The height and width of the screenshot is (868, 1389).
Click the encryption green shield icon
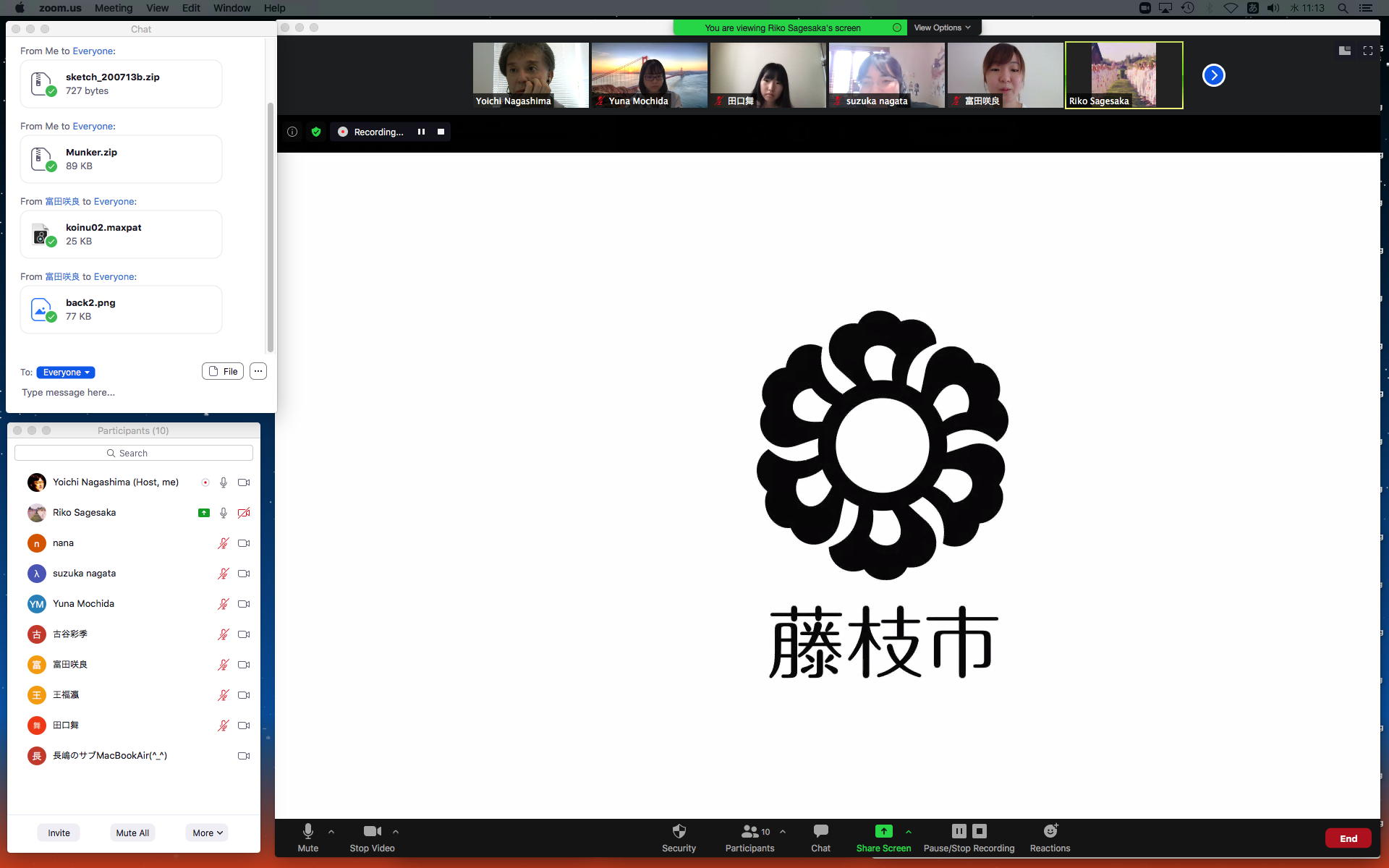(x=316, y=132)
